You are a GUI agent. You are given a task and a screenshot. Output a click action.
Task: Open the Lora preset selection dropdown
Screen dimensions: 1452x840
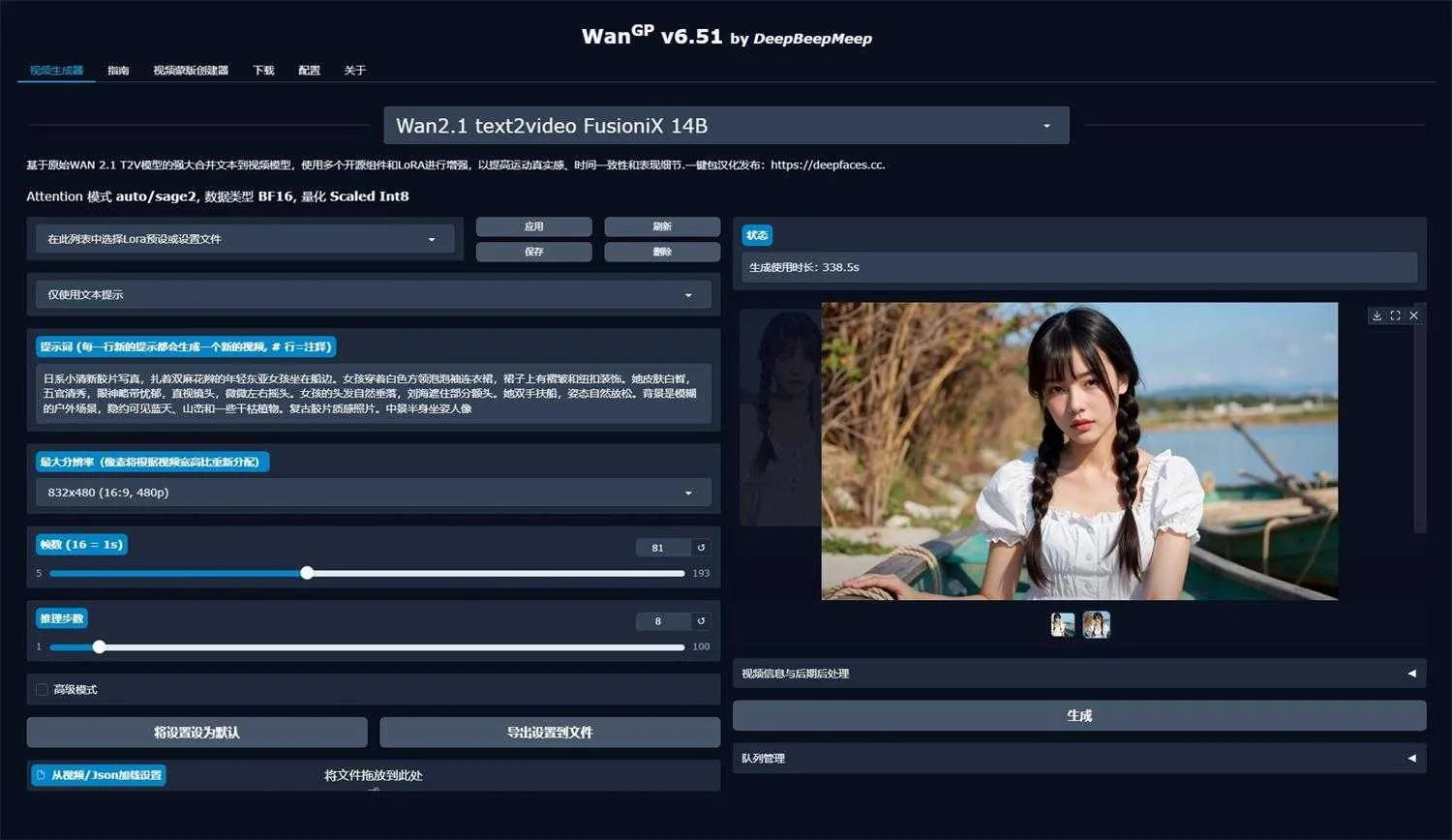click(x=245, y=239)
